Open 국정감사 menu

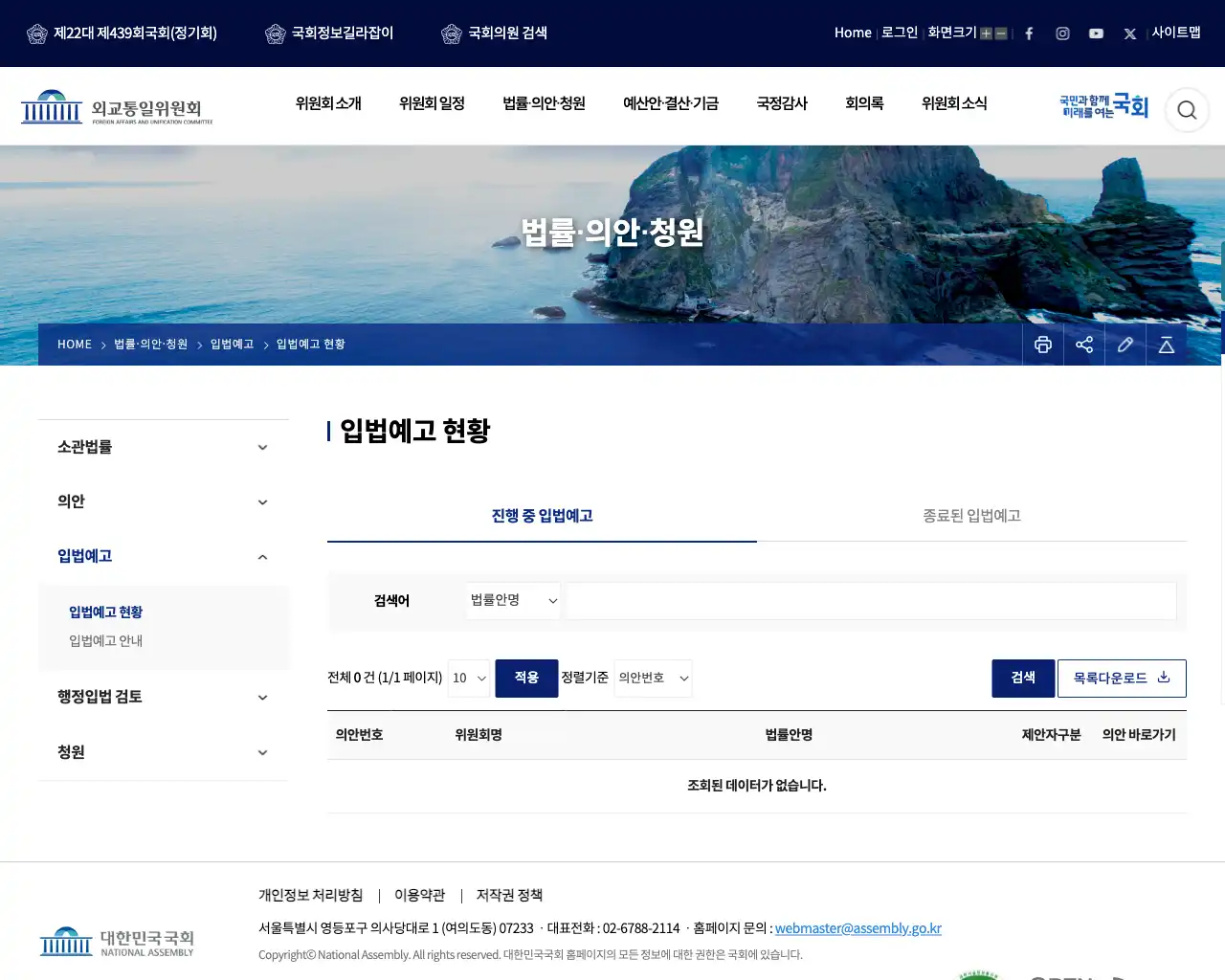point(782,103)
